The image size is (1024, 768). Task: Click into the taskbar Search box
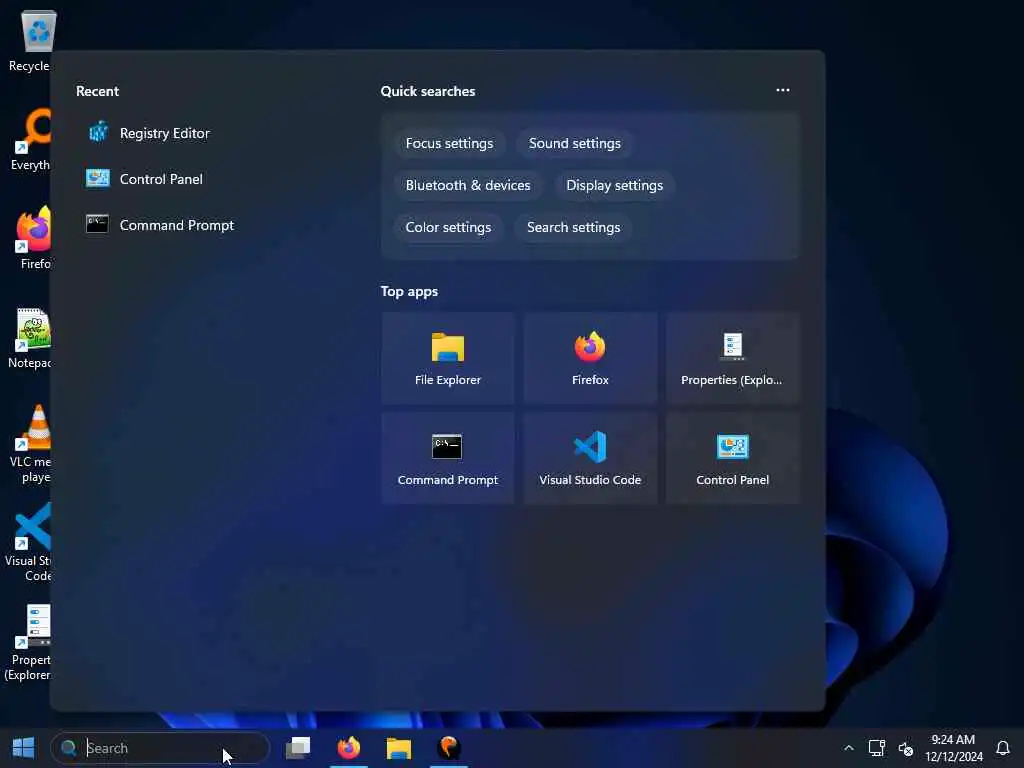point(160,748)
